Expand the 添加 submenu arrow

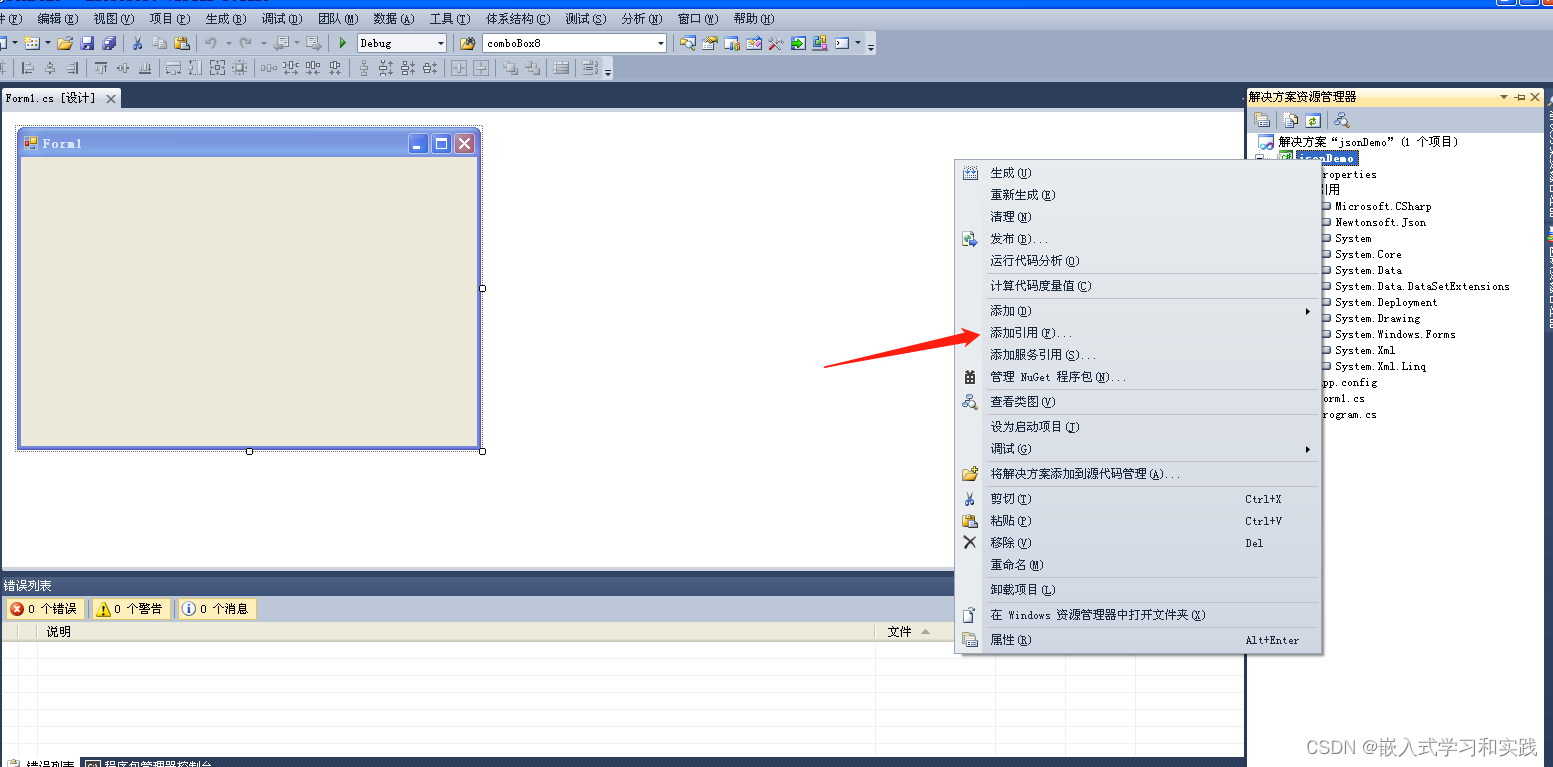coord(1308,311)
